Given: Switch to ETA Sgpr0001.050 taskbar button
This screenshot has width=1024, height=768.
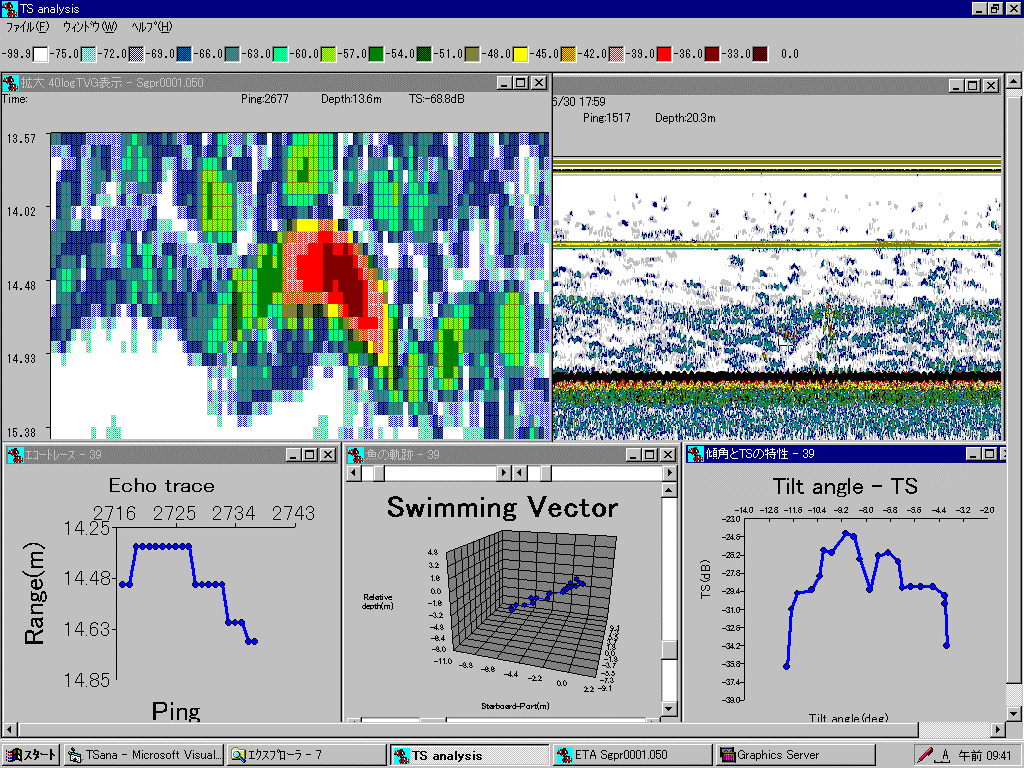Looking at the screenshot, I should 633,755.
